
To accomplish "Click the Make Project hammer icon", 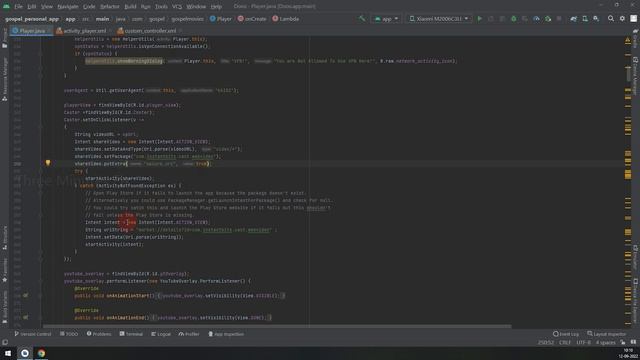I will (x=362, y=19).
